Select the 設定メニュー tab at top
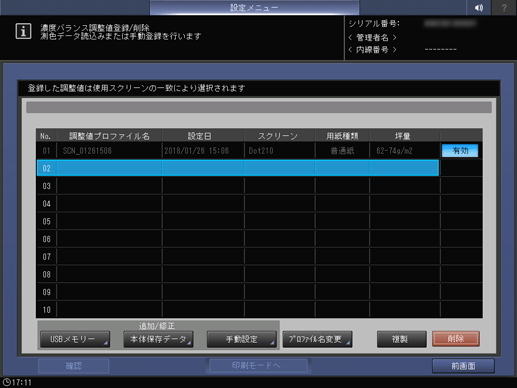Viewport: 517px width, 388px height. pos(254,7)
